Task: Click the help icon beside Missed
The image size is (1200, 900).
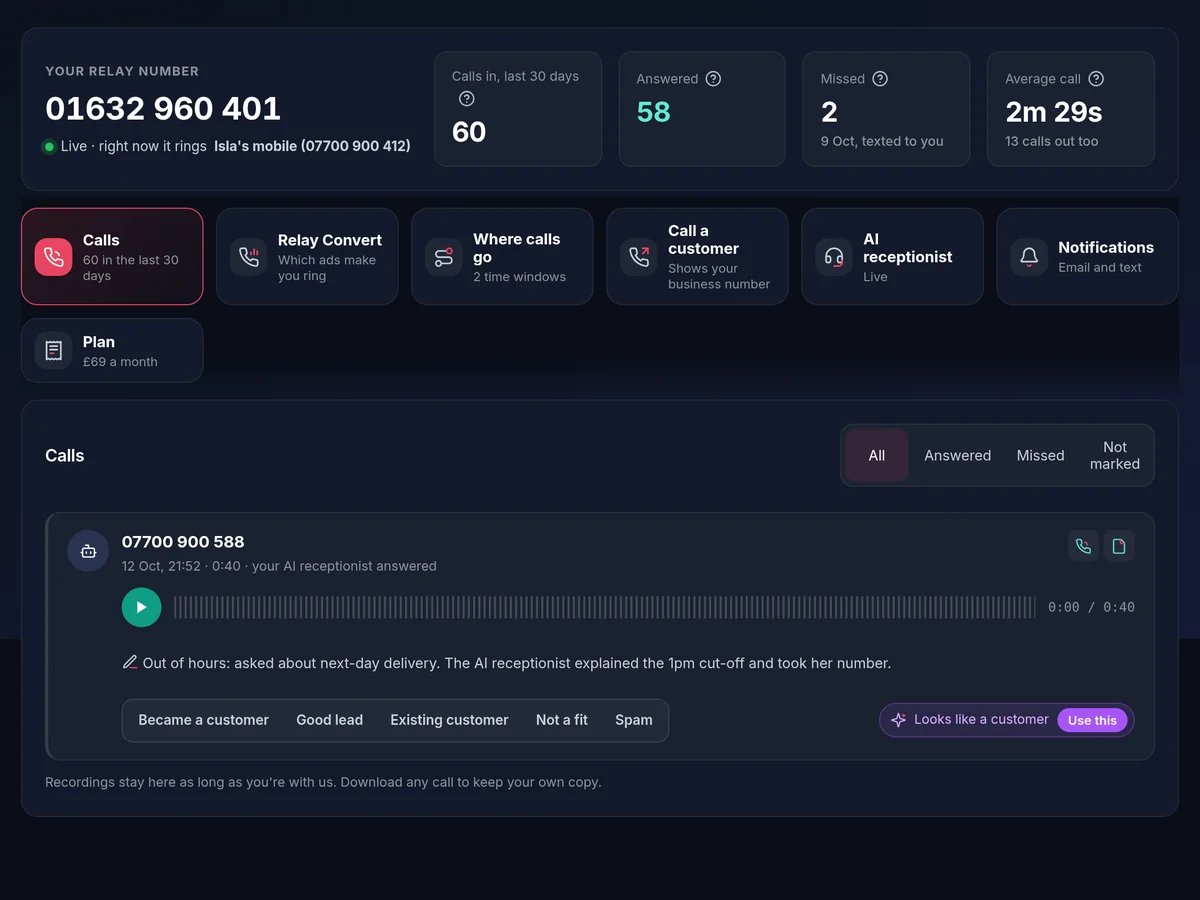Action: [x=880, y=79]
